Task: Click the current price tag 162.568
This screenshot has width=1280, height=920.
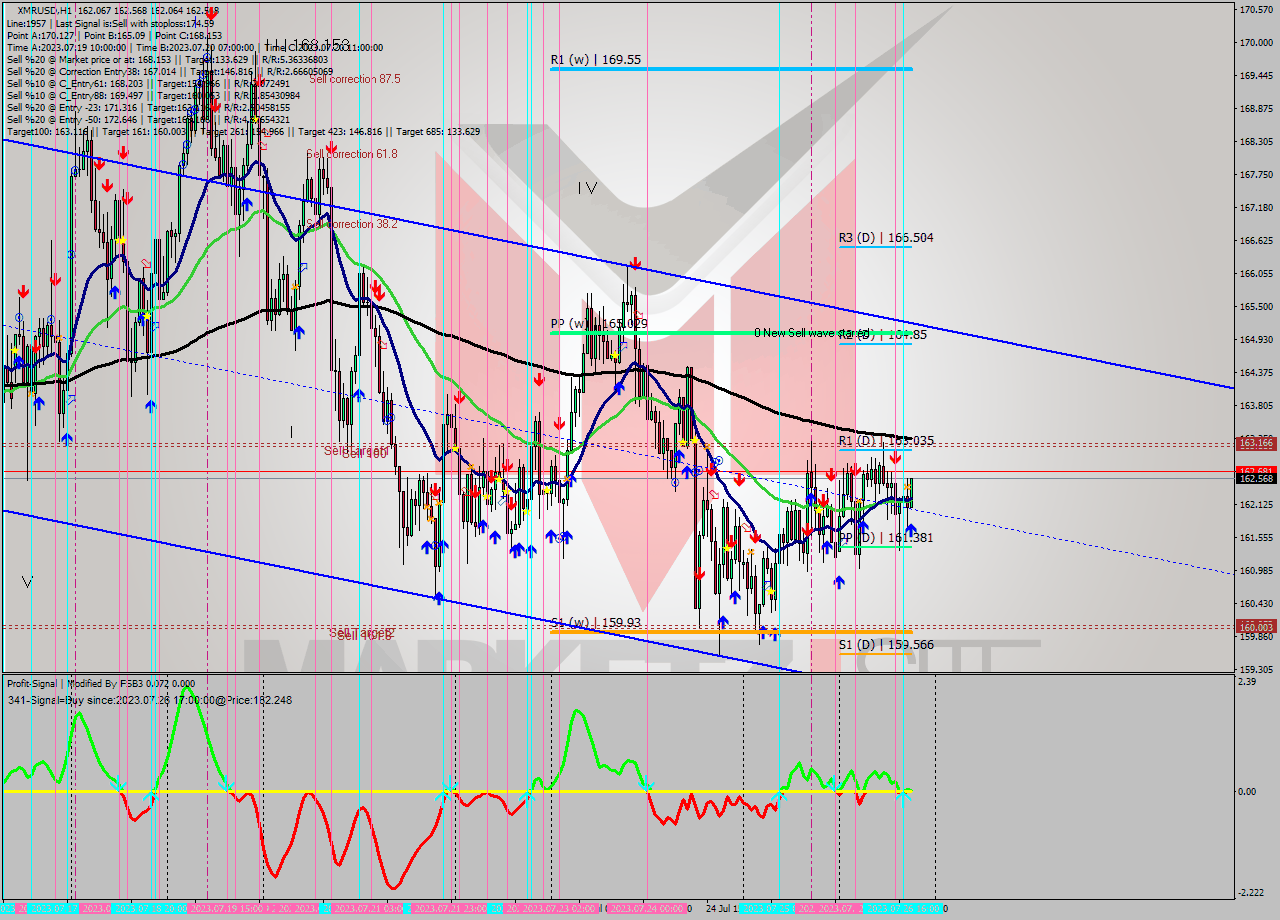Action: 1256,479
